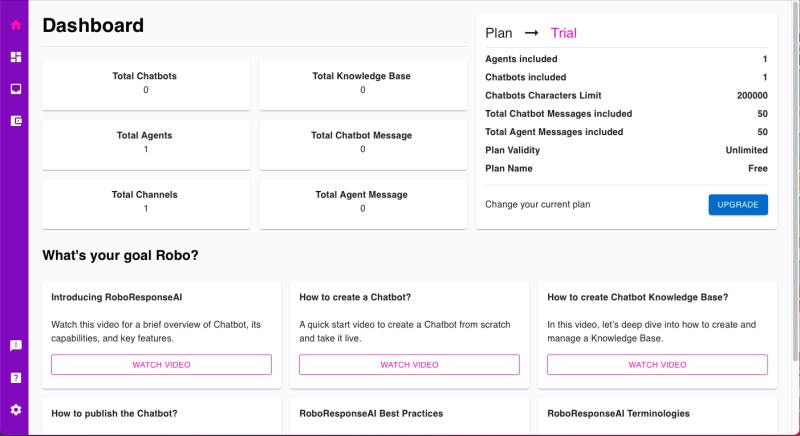Screen dimensions: 800x436
Task: Watch the Chatbot Knowledge Base video
Action: [x=657, y=365]
